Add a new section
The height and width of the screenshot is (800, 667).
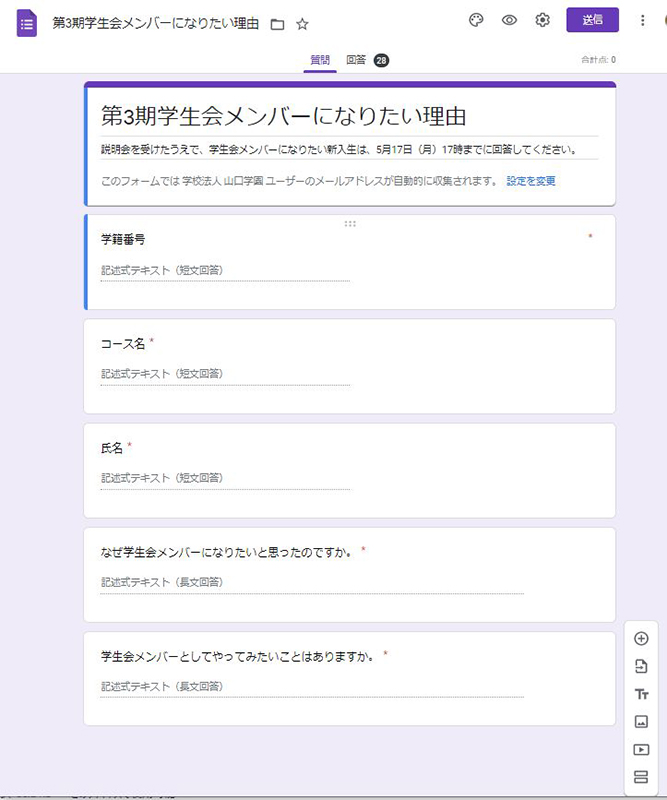coord(641,777)
